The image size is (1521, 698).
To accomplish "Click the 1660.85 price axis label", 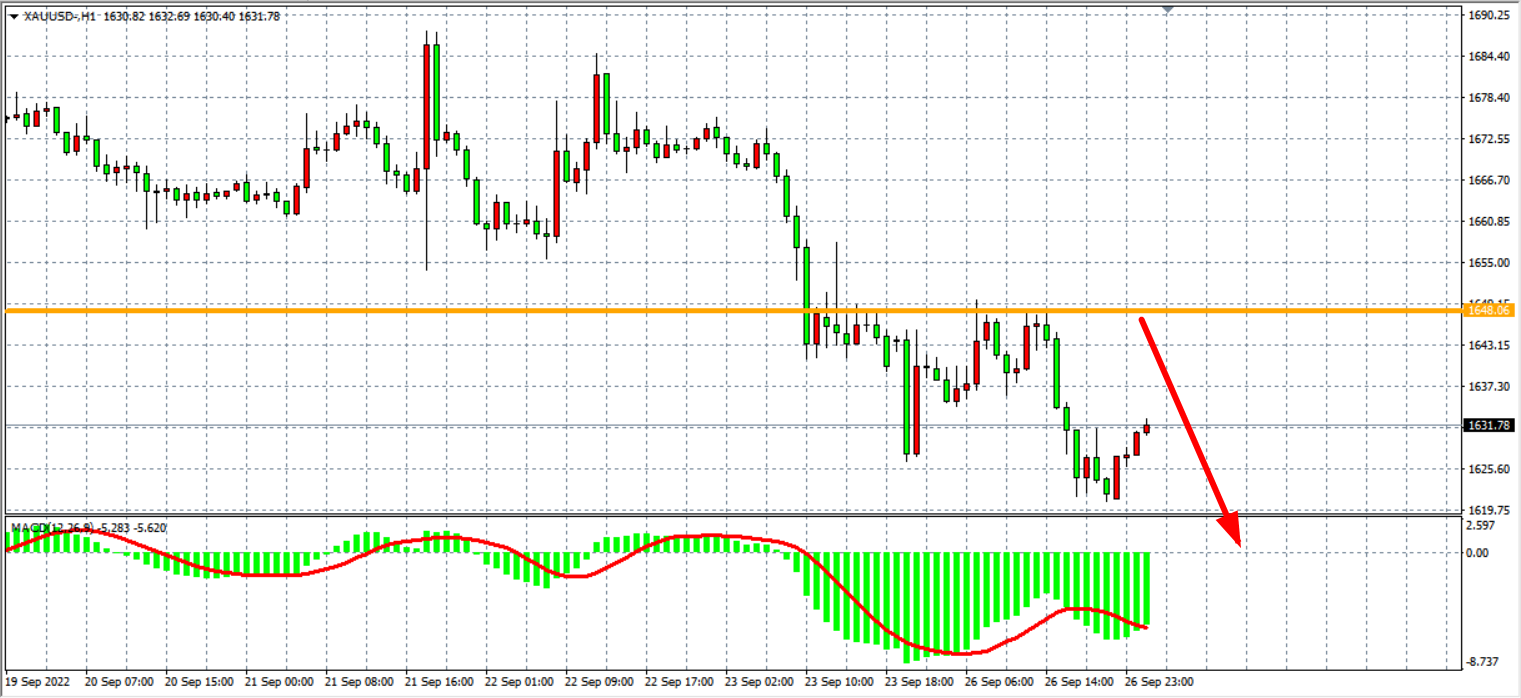I will (x=1489, y=222).
